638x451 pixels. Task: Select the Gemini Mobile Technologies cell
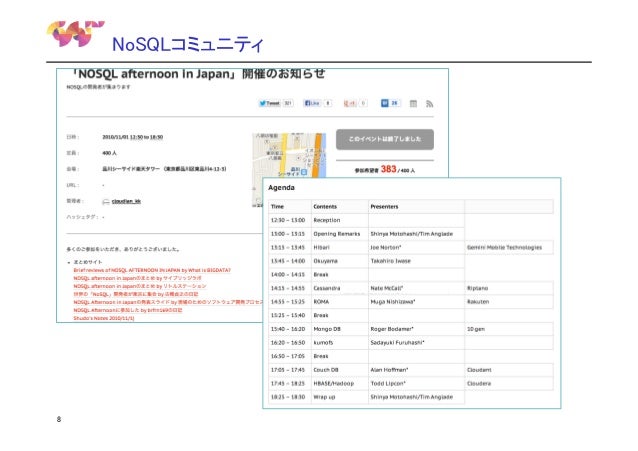pos(509,247)
